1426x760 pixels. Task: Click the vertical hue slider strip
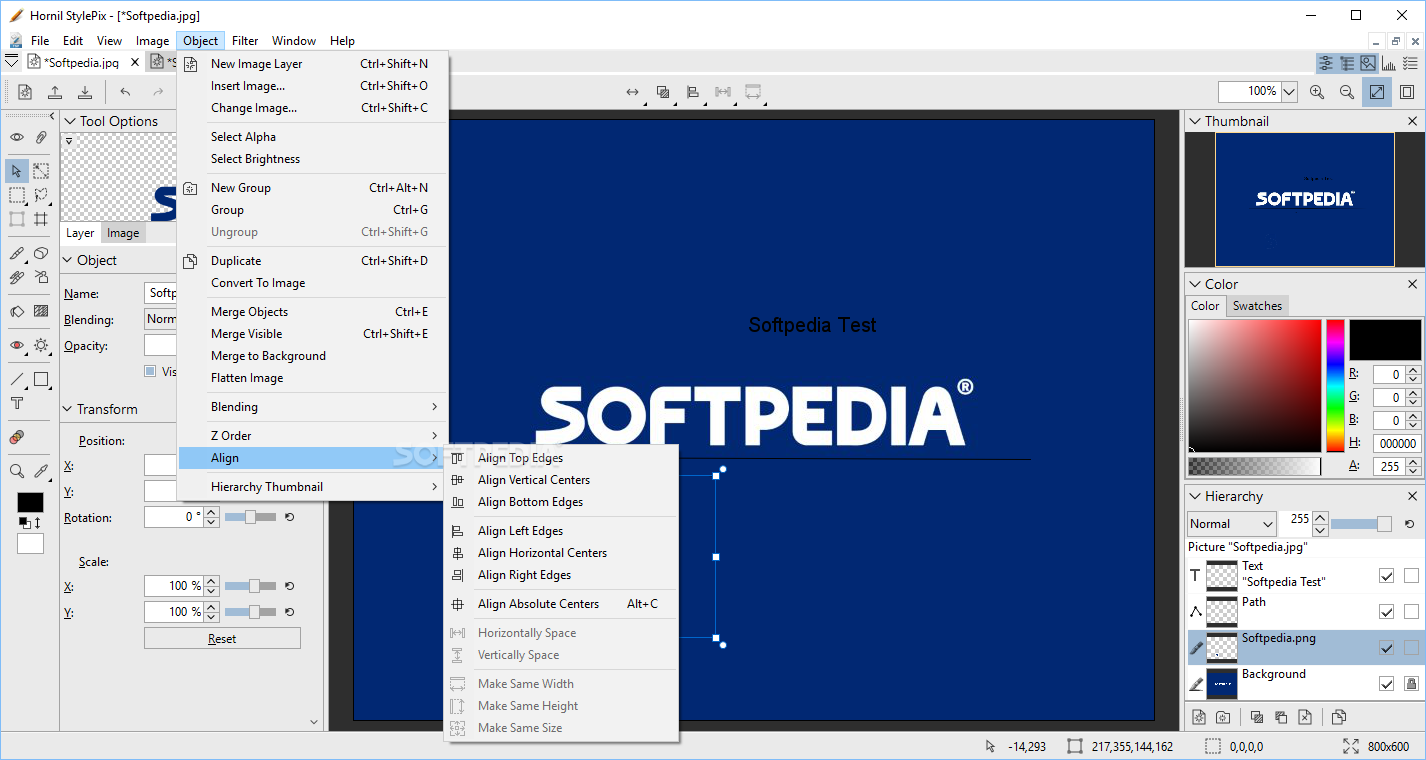(x=1335, y=386)
